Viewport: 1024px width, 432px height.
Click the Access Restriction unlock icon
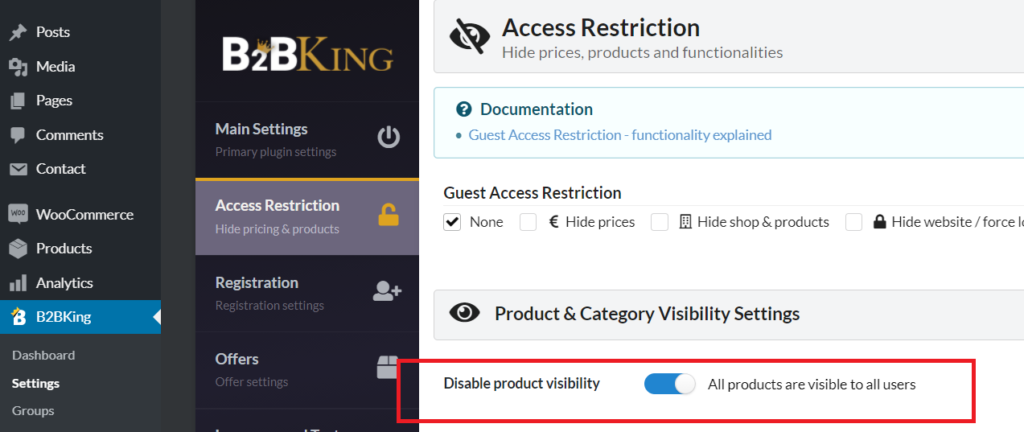[x=389, y=215]
